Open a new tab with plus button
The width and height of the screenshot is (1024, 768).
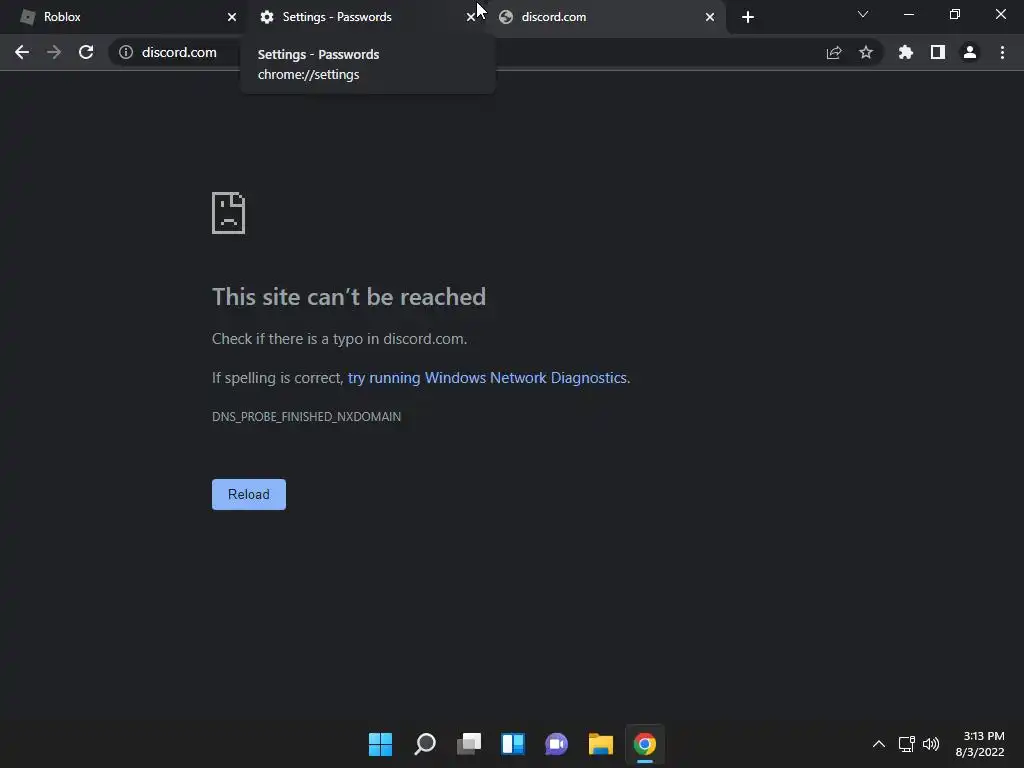point(748,17)
